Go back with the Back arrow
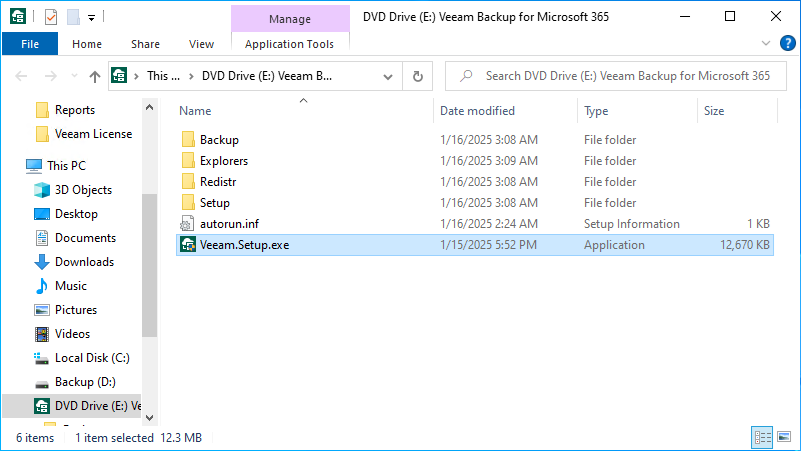Screen dimensions: 801x451 [x=21, y=76]
